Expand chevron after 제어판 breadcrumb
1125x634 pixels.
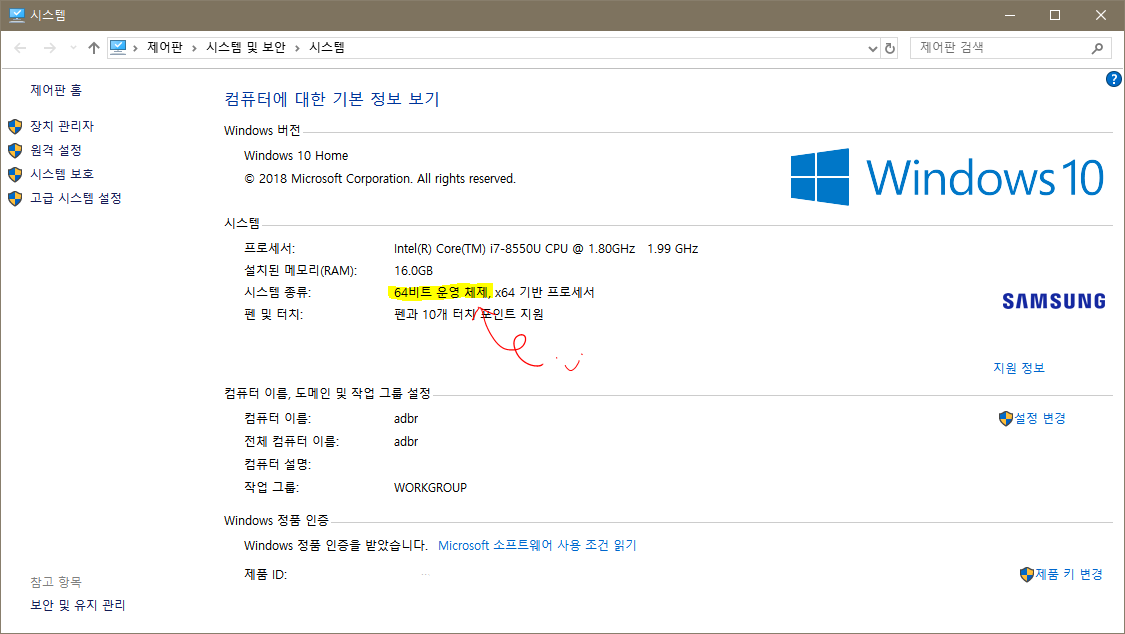click(194, 48)
